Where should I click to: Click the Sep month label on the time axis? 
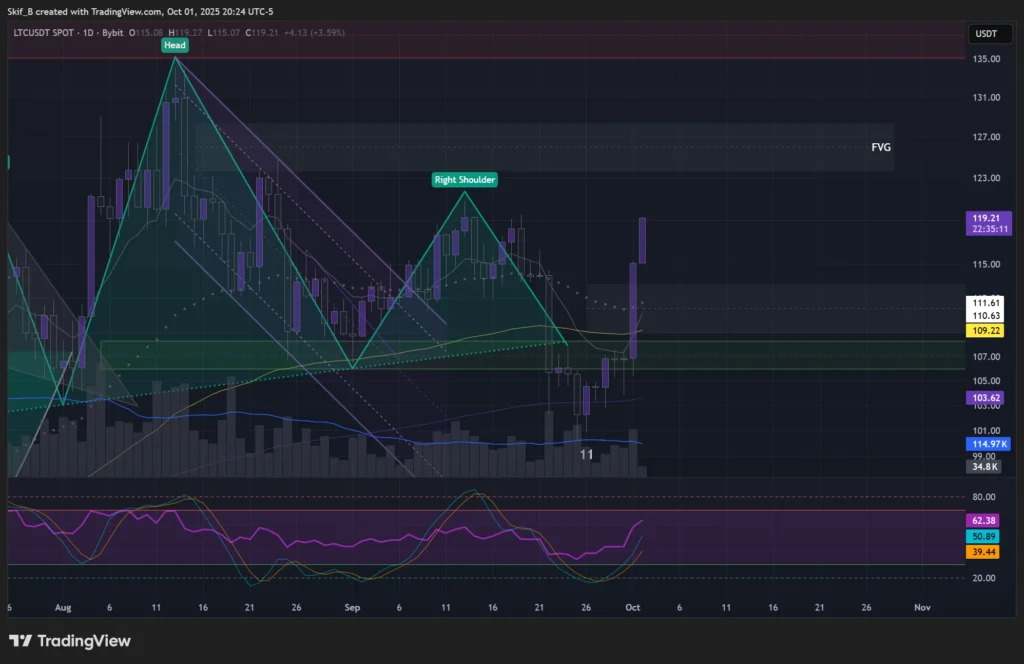[351, 607]
